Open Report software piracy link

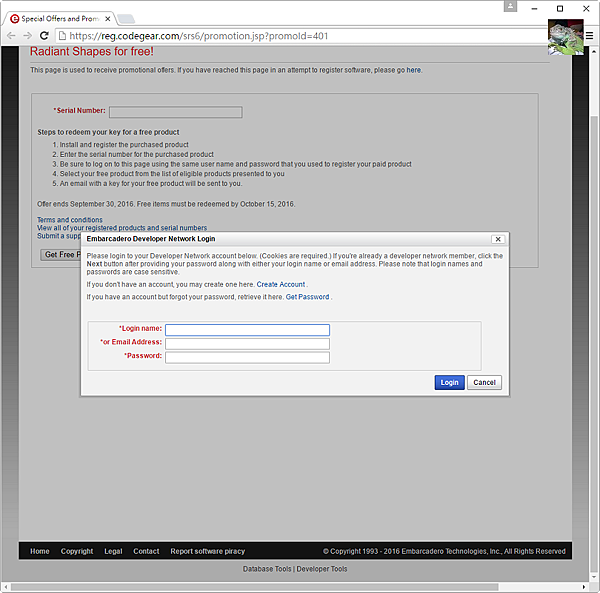[x=208, y=551]
